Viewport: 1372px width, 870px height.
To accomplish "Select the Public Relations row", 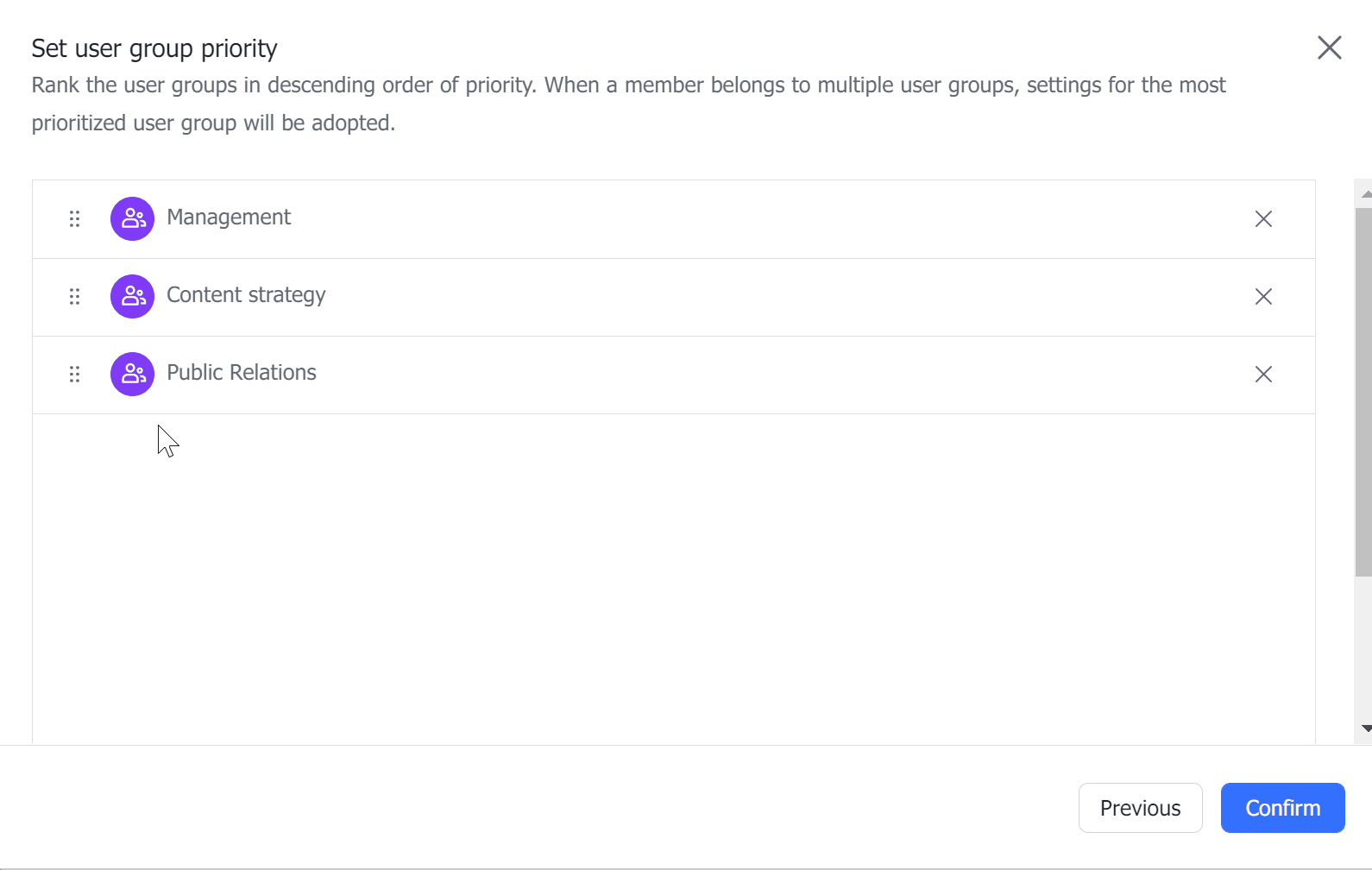I will 604,374.
